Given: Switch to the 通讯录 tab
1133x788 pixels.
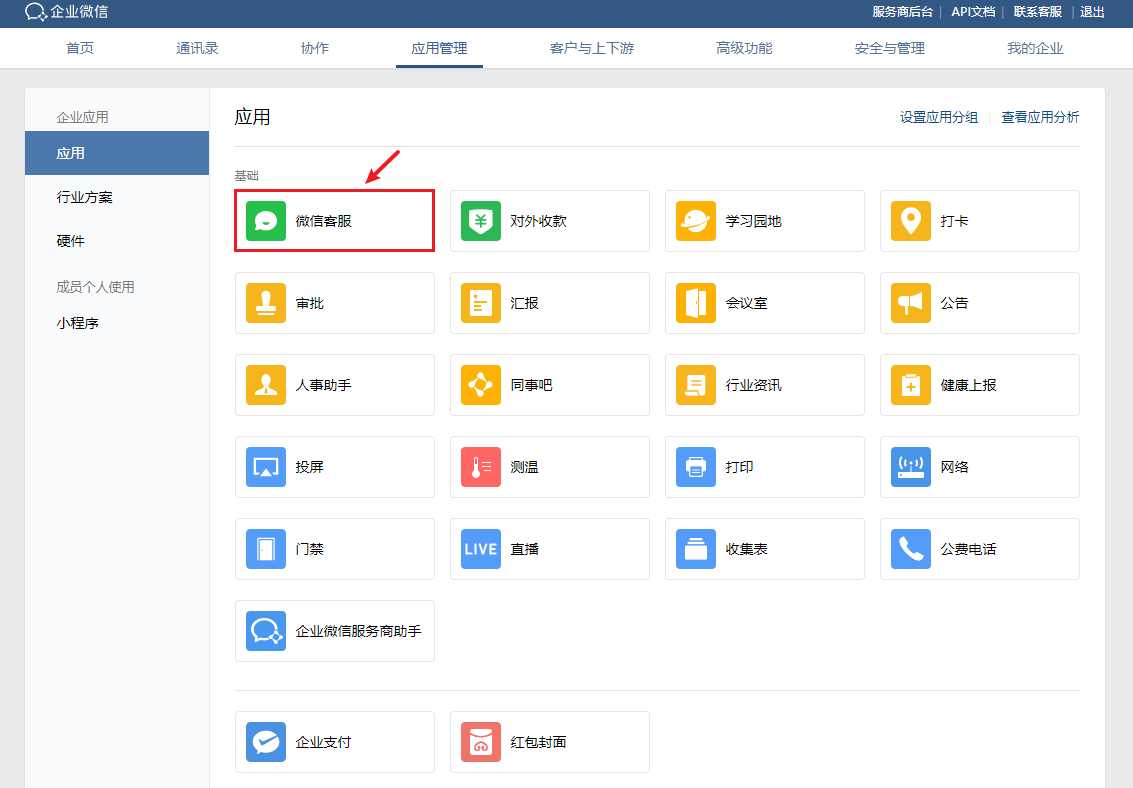Looking at the screenshot, I should [x=197, y=48].
